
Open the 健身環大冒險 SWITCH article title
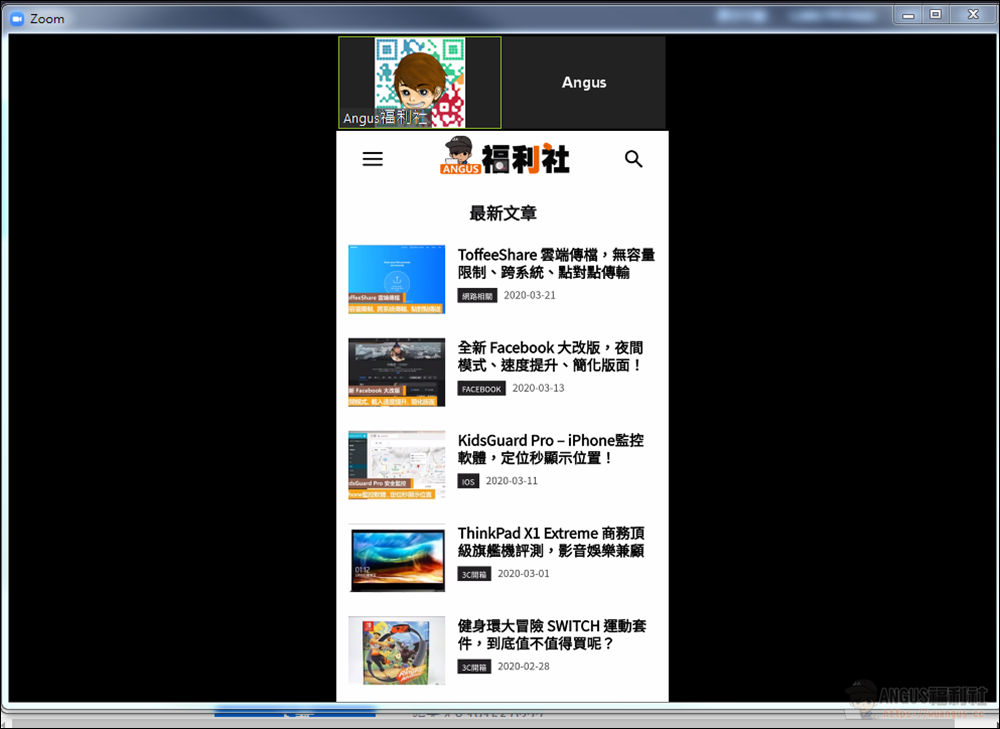coord(552,634)
